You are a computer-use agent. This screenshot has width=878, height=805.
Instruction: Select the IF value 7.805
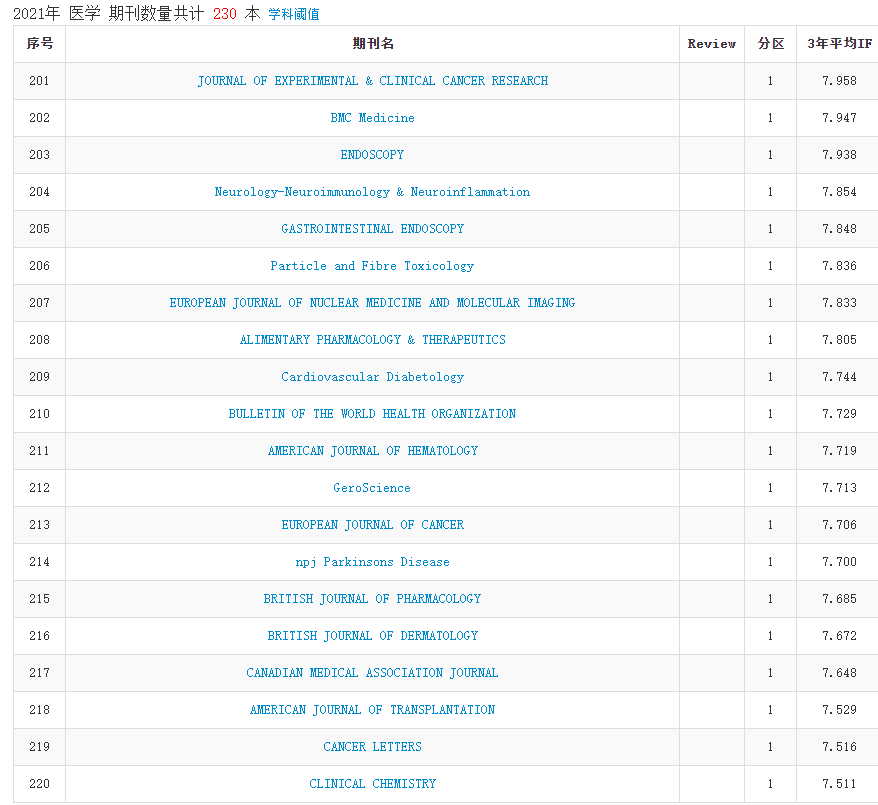(839, 339)
